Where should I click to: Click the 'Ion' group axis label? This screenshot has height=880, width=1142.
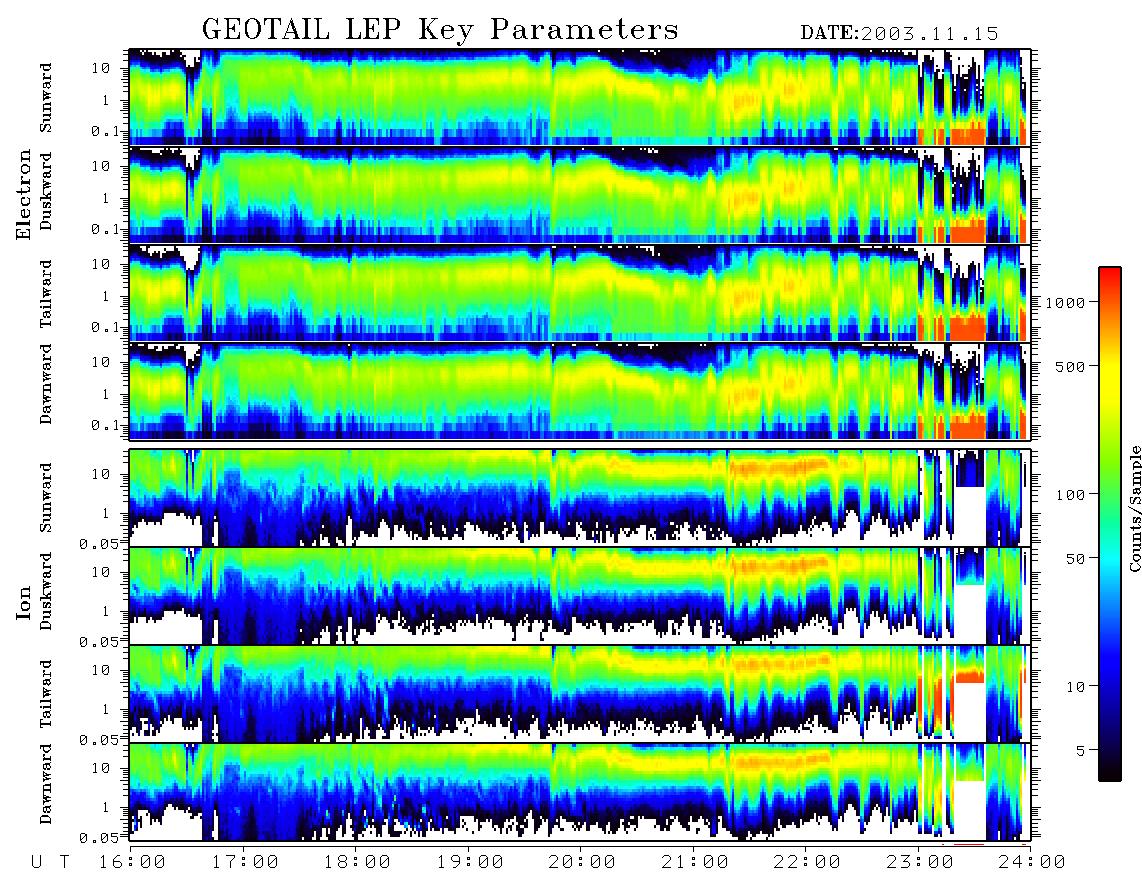tap(23, 603)
